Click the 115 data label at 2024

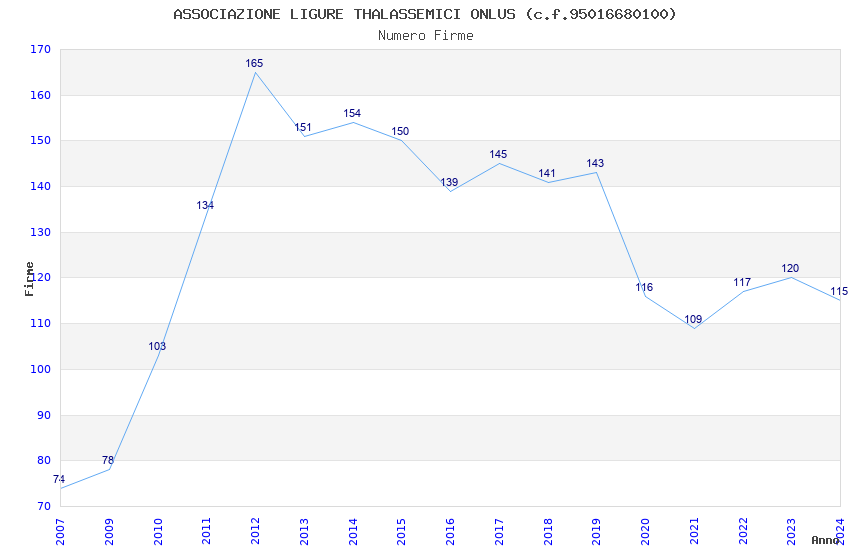pos(839,292)
